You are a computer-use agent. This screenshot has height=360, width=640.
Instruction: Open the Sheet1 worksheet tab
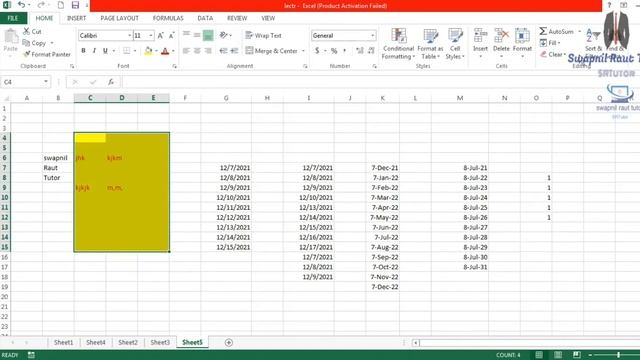[64, 342]
